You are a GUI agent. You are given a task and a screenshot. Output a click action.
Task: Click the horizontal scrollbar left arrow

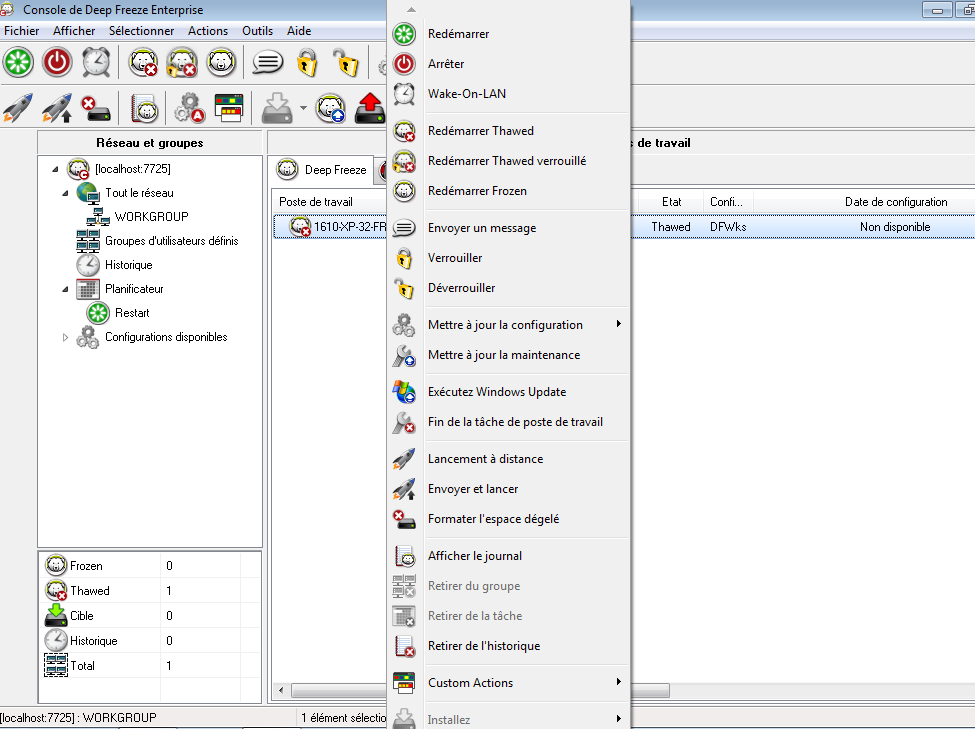point(281,690)
